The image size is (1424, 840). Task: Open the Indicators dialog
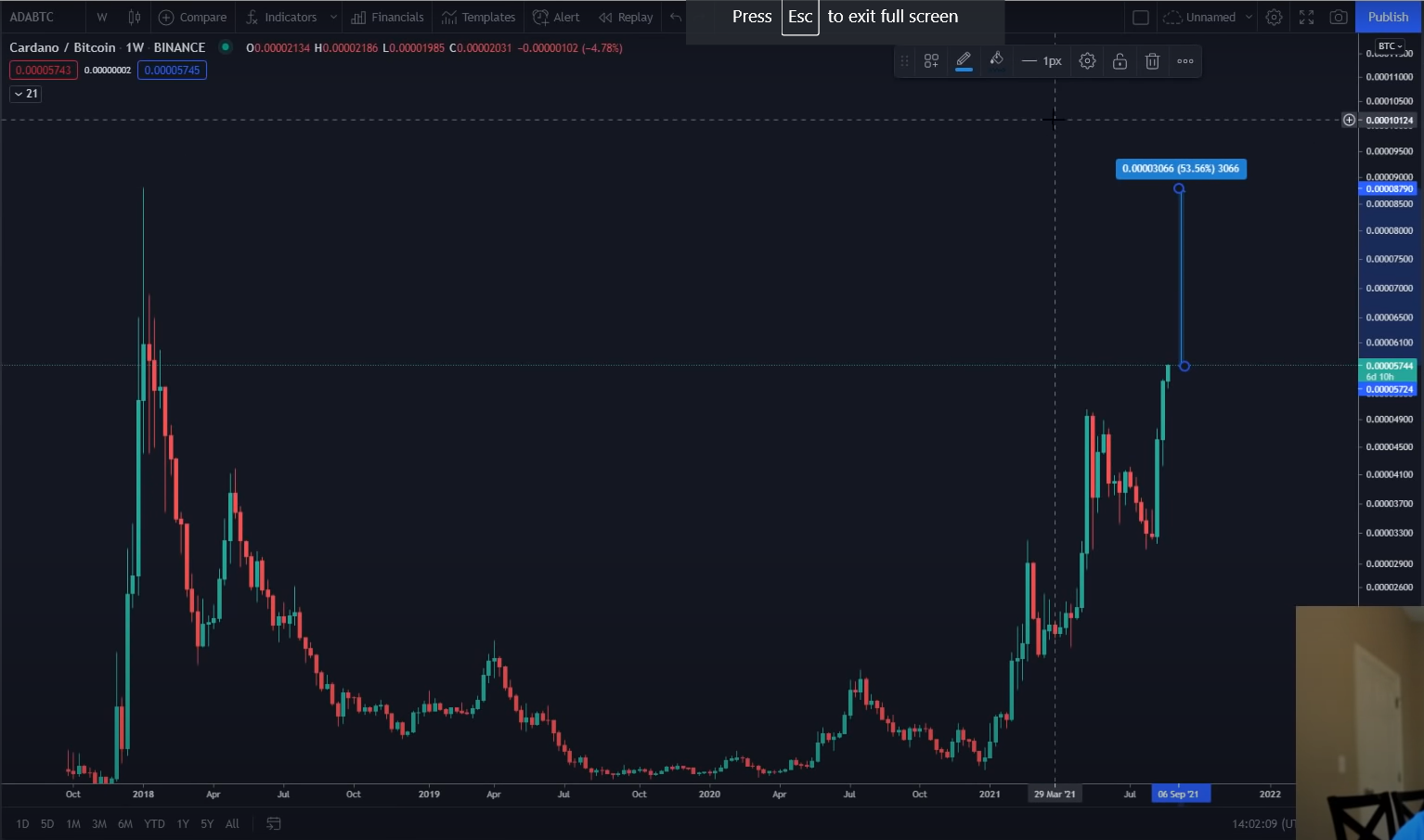click(282, 17)
